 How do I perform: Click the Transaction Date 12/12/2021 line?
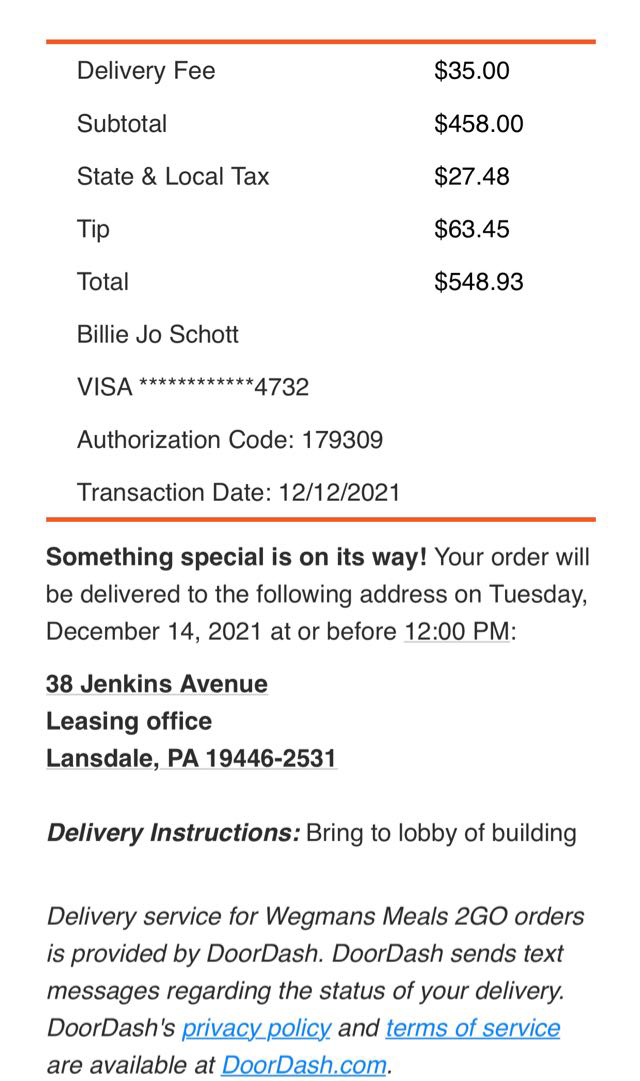point(238,493)
